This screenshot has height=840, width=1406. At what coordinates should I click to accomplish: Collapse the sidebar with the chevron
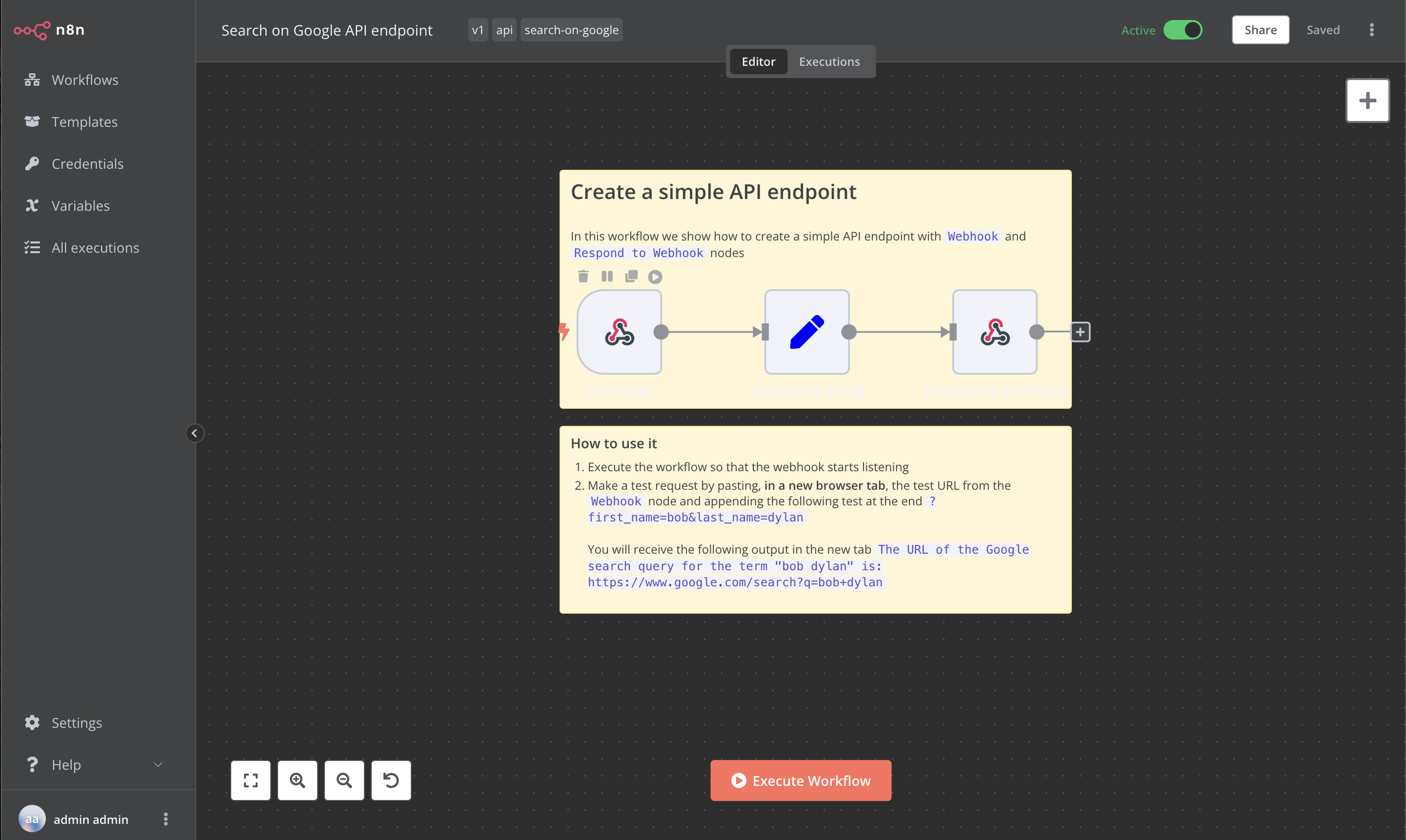195,434
